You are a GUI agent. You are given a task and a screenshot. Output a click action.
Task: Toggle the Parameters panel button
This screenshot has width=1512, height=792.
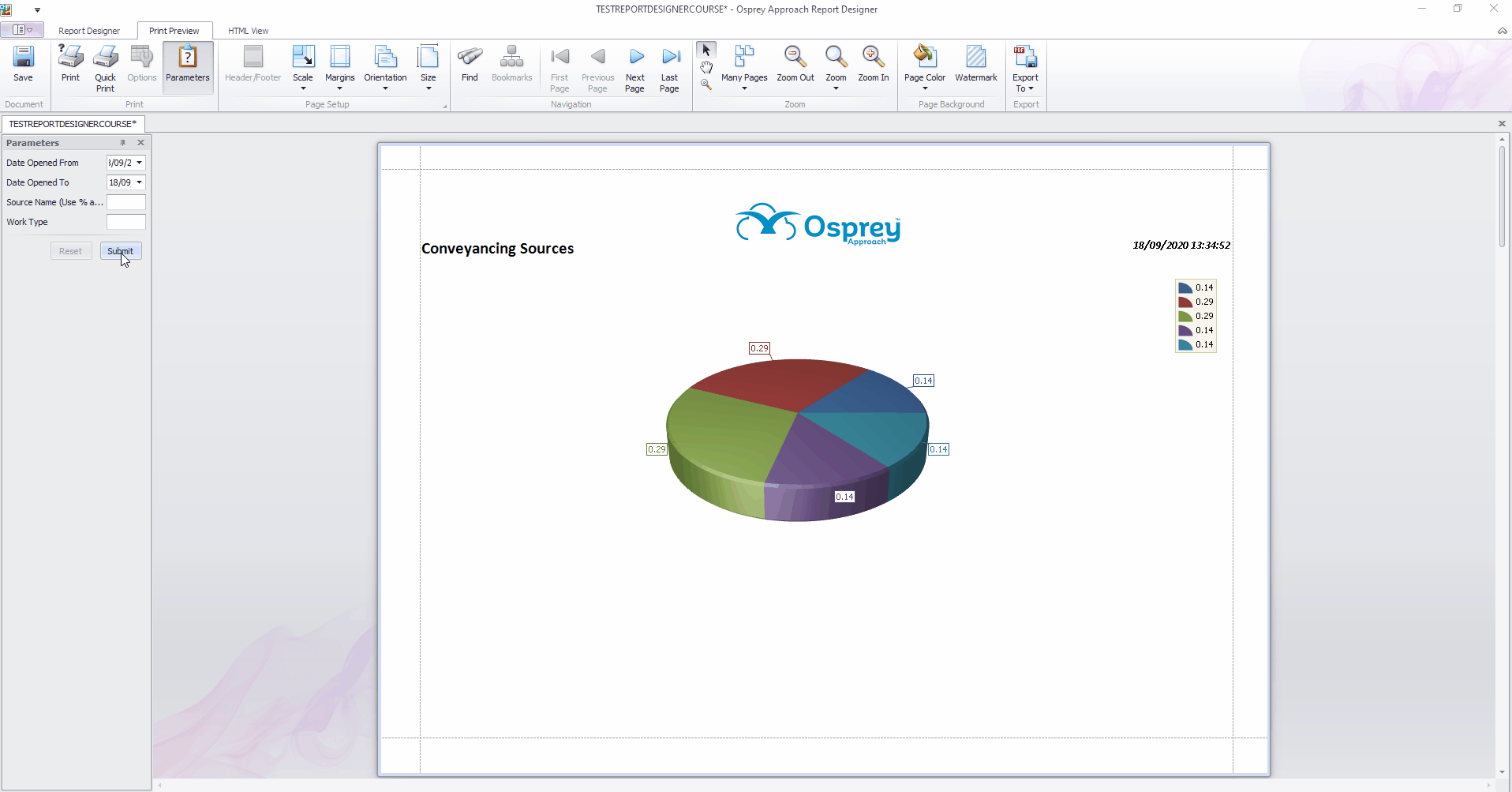[188, 67]
